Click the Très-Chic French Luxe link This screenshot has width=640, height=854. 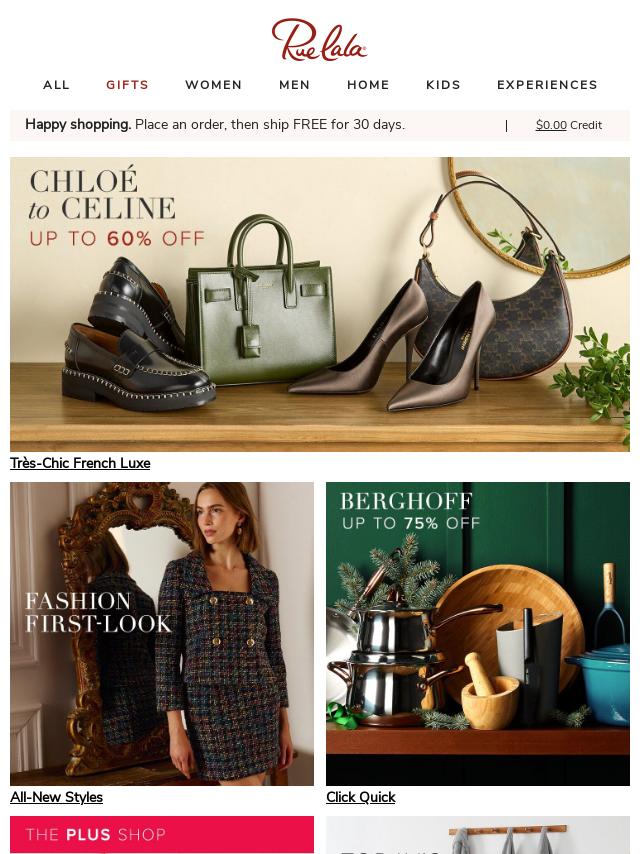click(x=80, y=463)
